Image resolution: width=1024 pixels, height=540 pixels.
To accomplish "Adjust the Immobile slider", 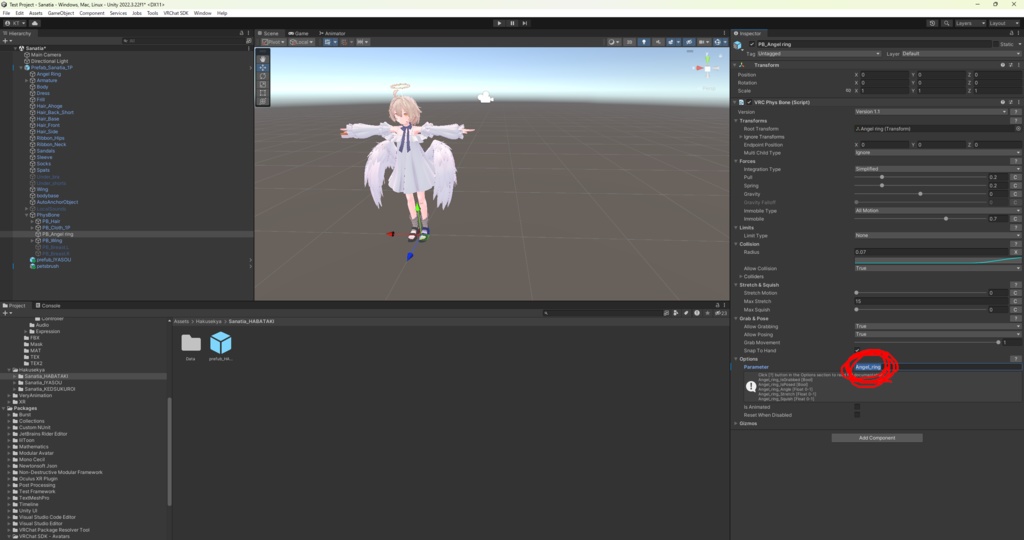I will 921,219.
